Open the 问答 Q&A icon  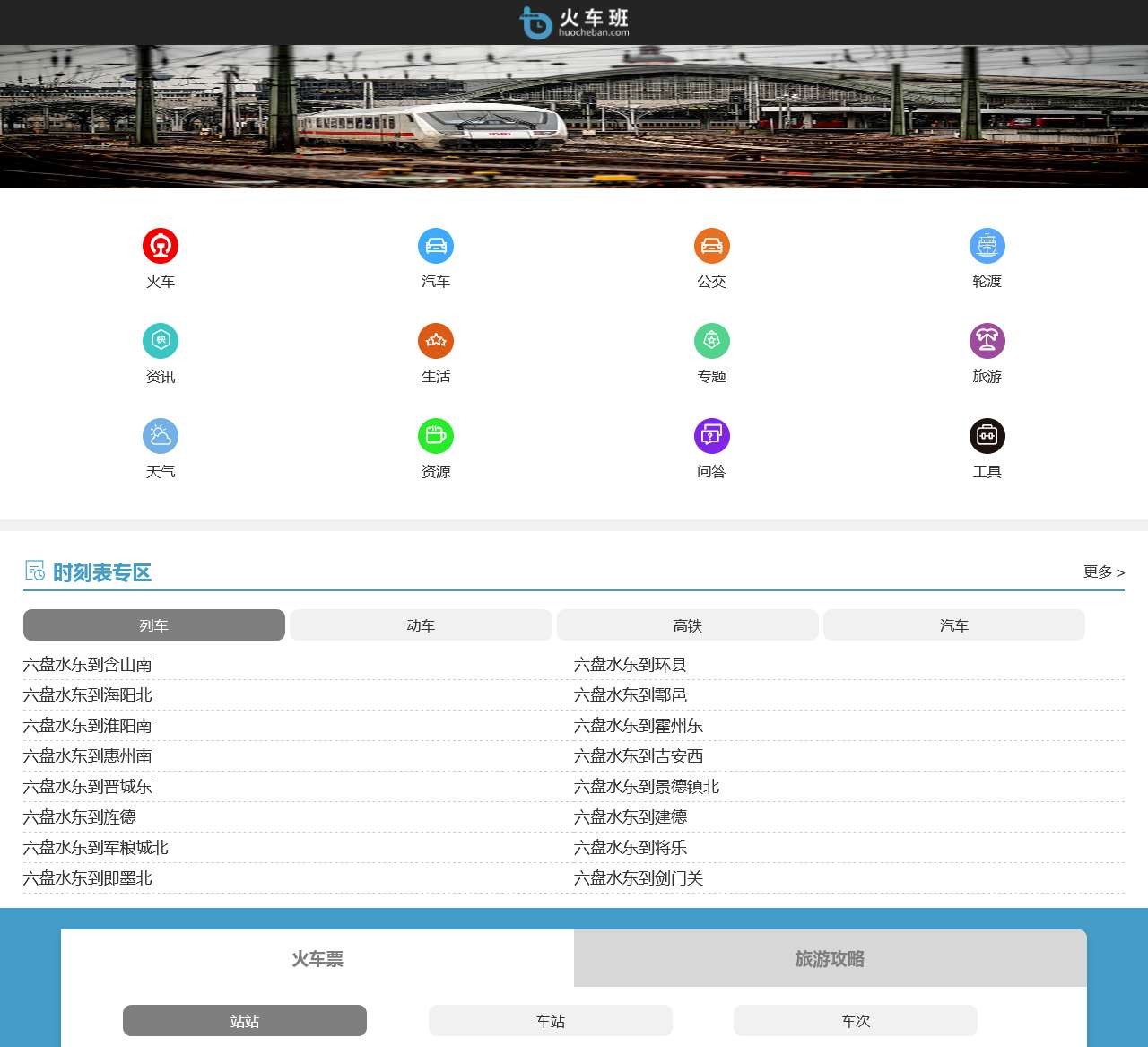711,436
